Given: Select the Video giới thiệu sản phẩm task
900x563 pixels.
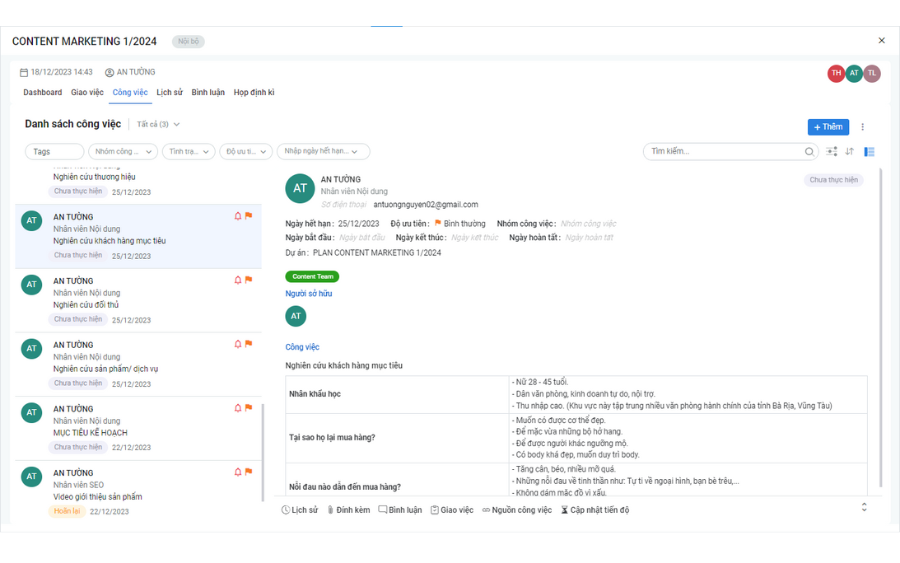Looking at the screenshot, I should tap(138, 492).
